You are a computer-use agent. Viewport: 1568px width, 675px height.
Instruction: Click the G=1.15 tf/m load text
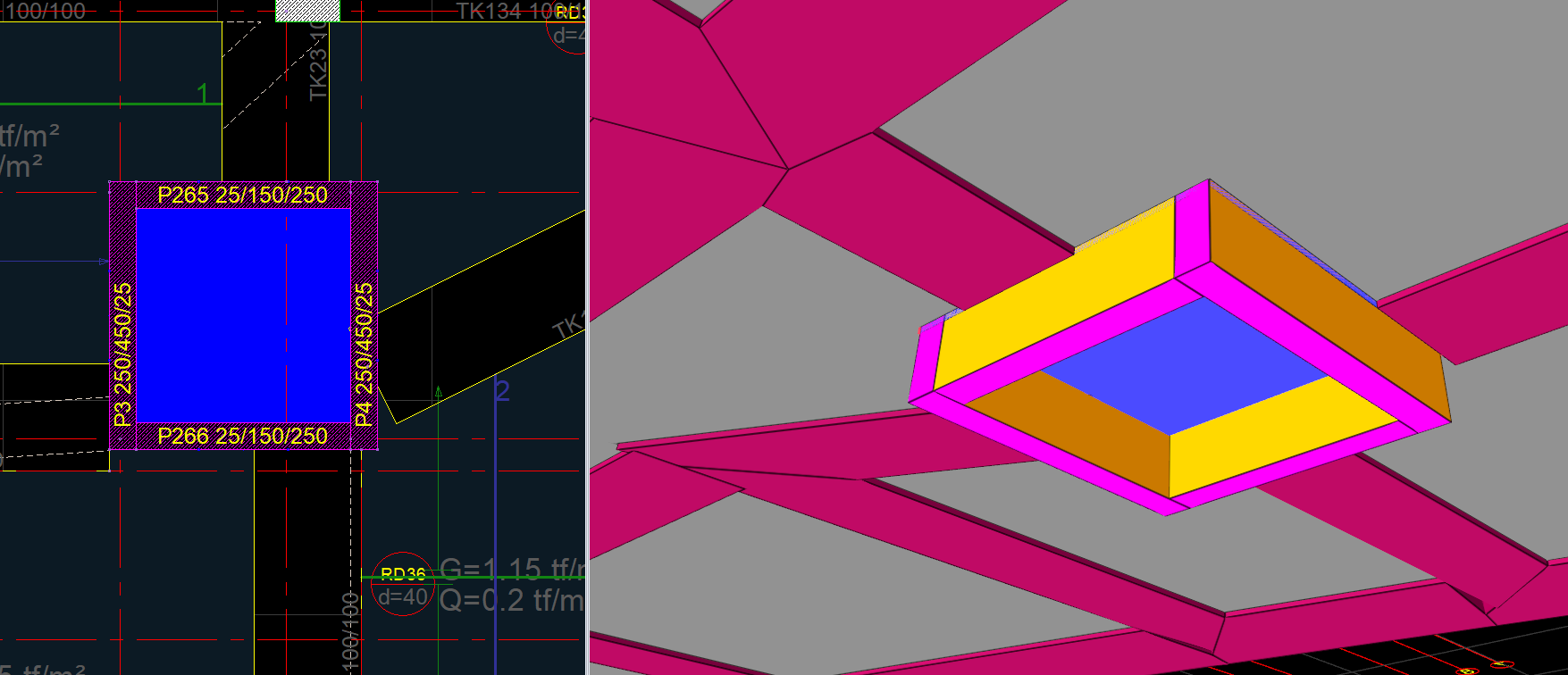click(511, 570)
